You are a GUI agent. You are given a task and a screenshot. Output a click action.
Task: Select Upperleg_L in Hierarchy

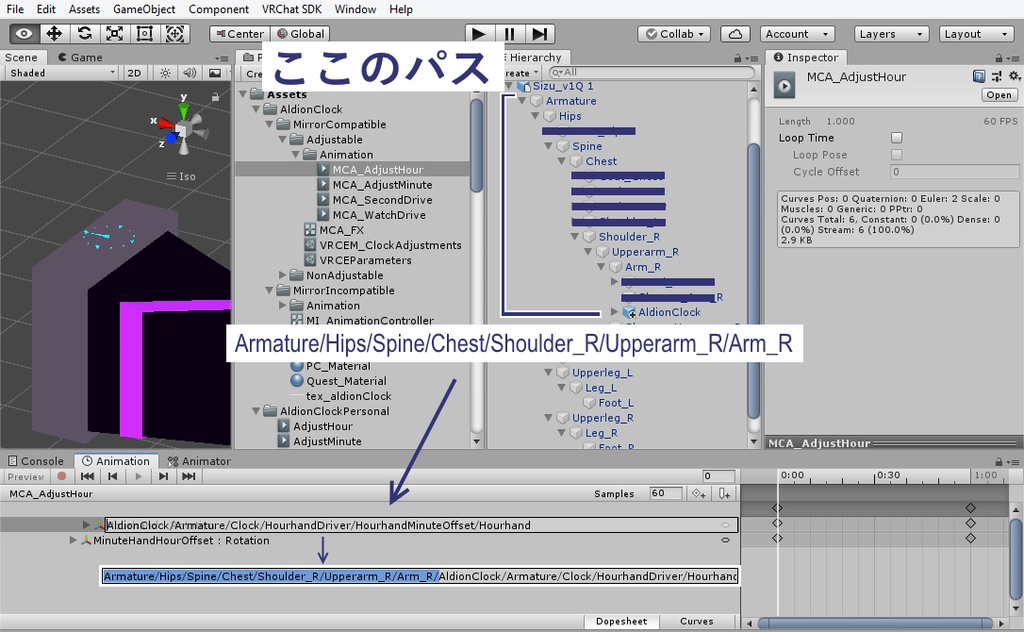[602, 372]
